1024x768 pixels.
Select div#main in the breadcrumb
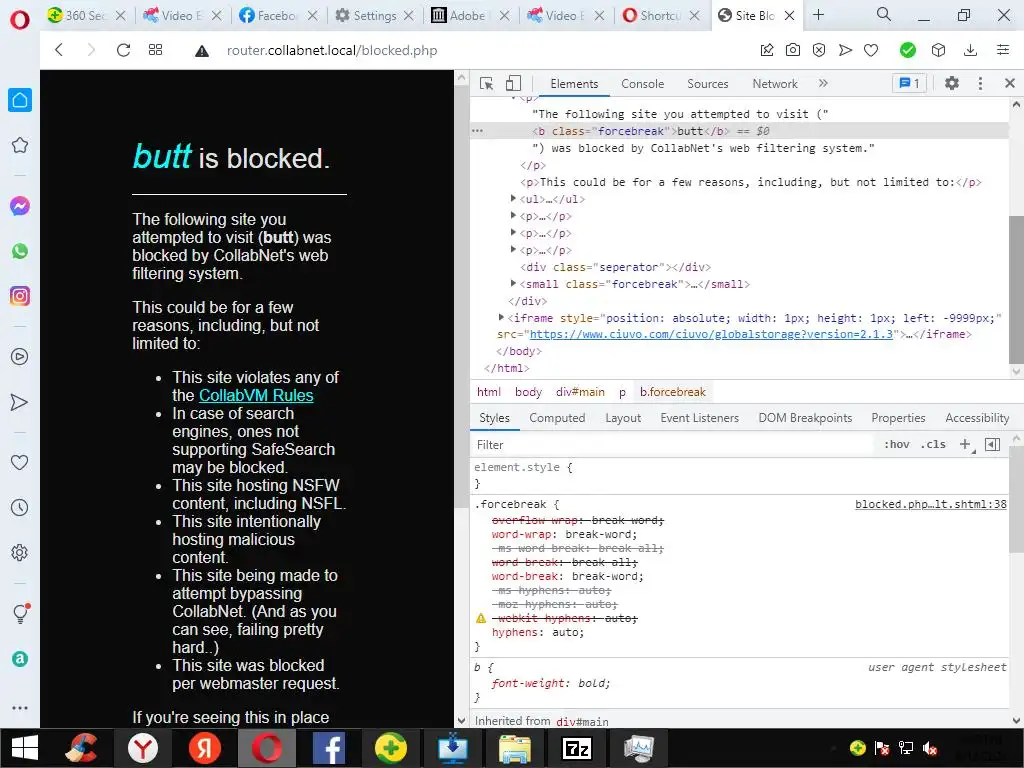pos(580,392)
